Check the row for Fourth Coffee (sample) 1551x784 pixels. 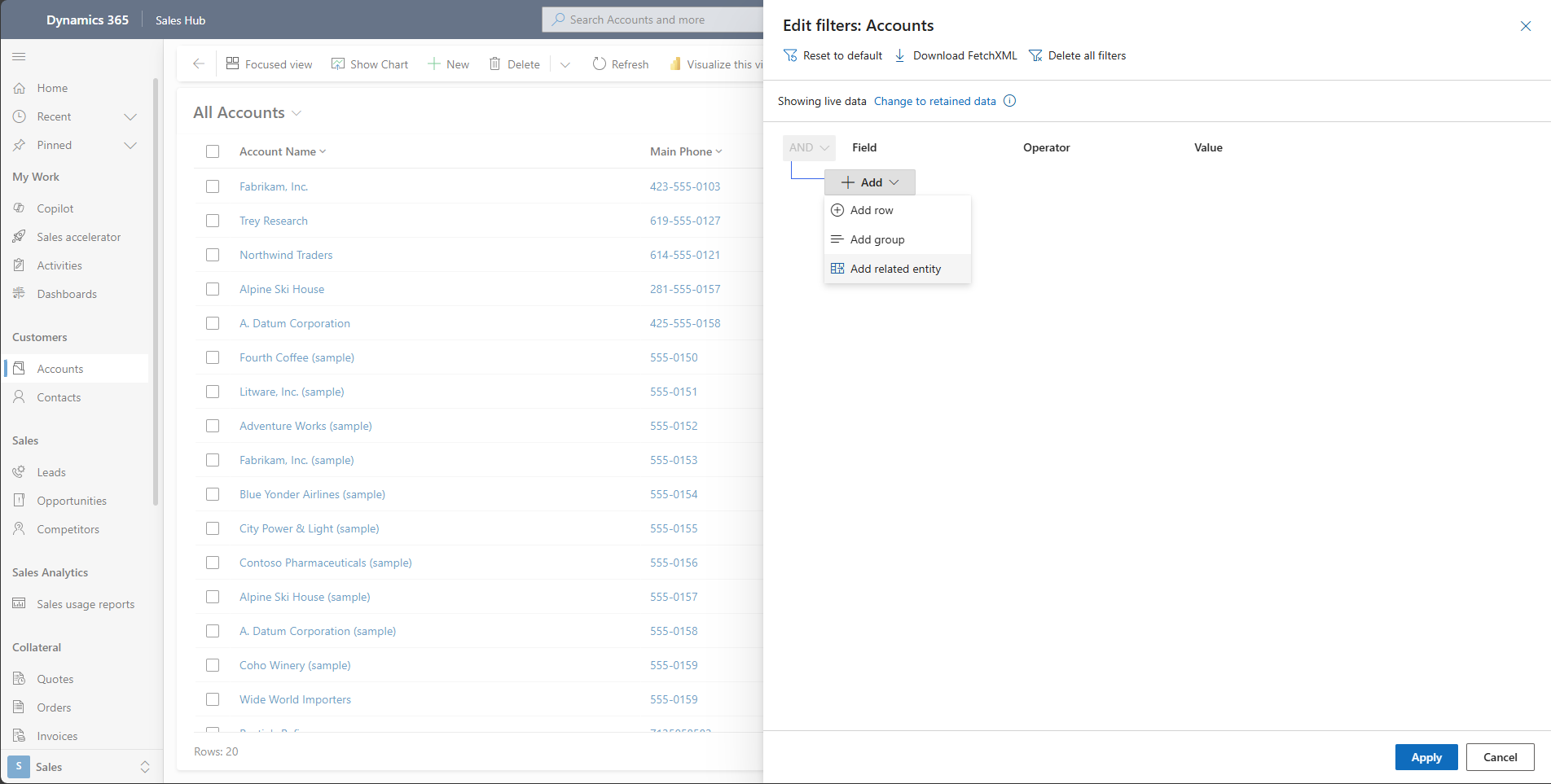[x=213, y=357]
